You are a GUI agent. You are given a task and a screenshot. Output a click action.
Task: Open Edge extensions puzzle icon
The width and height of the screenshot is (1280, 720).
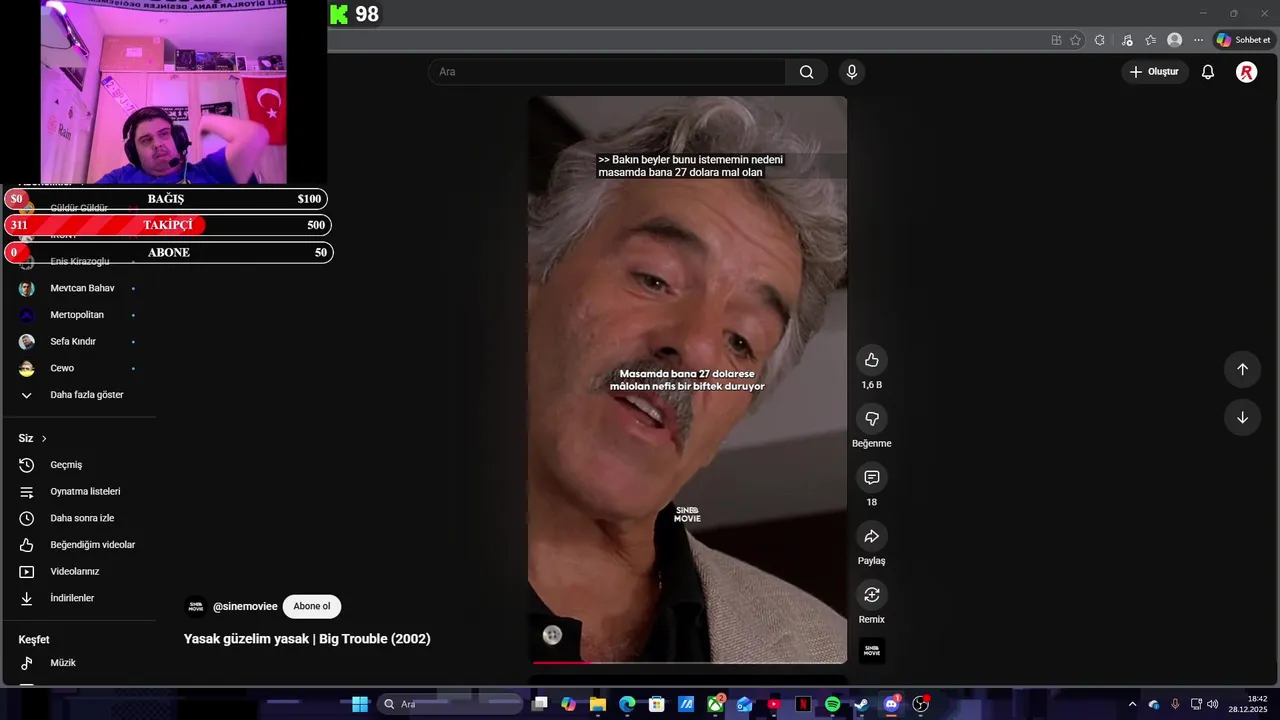click(x=1100, y=40)
